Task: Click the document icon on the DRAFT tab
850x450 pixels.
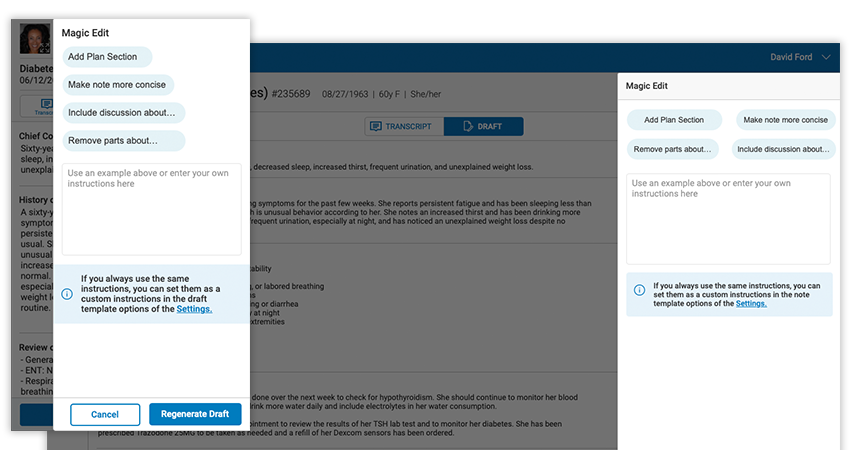Action: click(466, 127)
